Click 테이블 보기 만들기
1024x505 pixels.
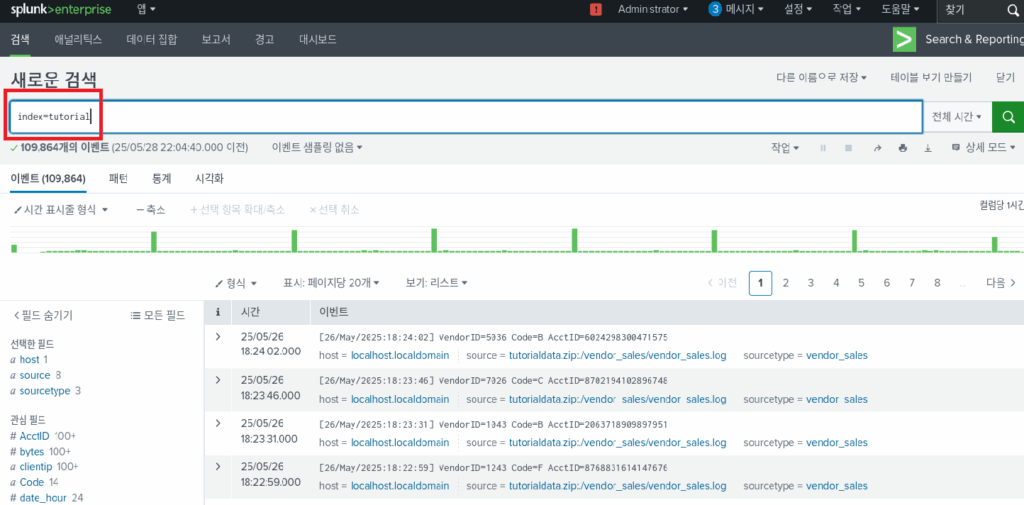(x=931, y=77)
